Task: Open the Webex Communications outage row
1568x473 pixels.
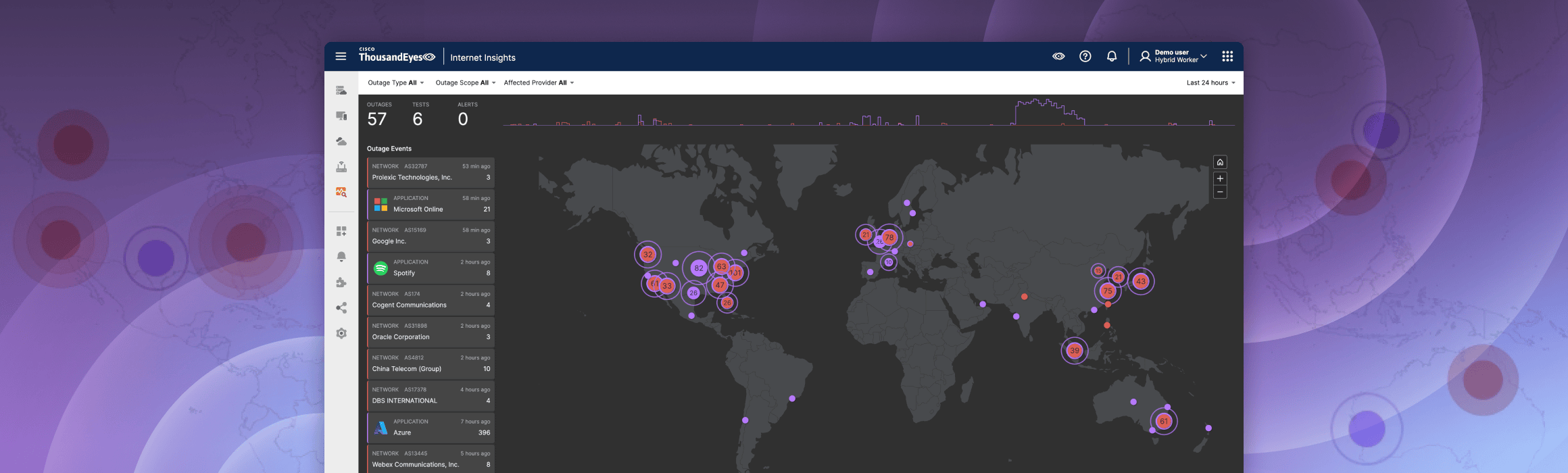Action: pyautogui.click(x=431, y=459)
